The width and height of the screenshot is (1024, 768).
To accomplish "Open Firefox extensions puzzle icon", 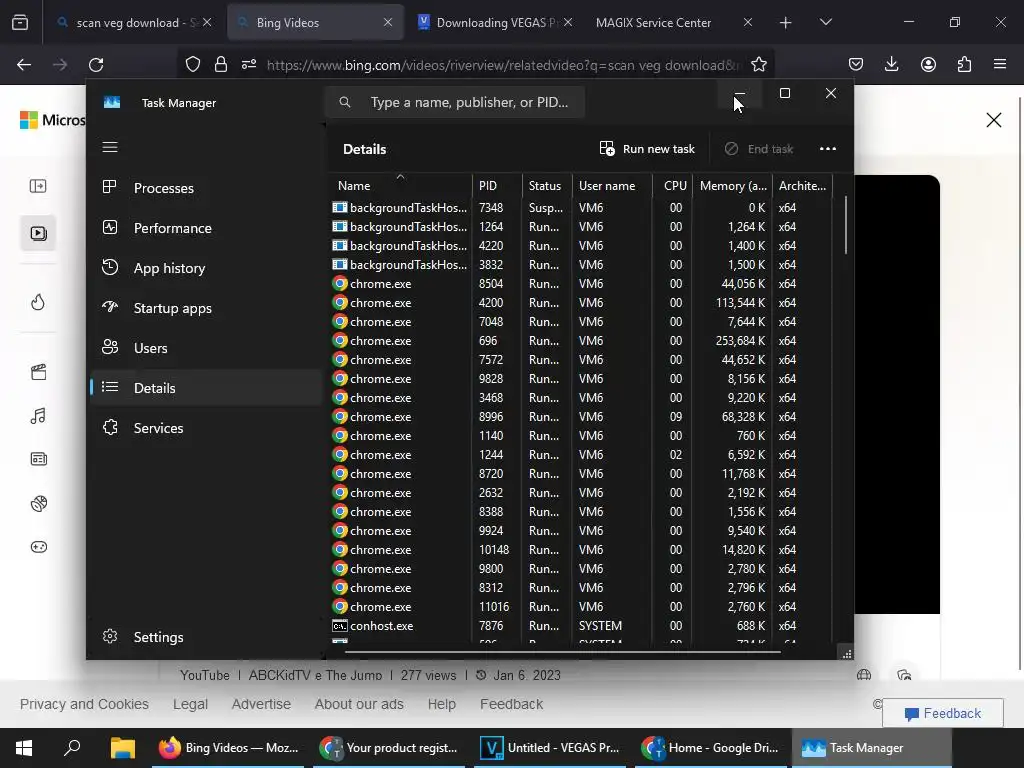I will click(964, 64).
